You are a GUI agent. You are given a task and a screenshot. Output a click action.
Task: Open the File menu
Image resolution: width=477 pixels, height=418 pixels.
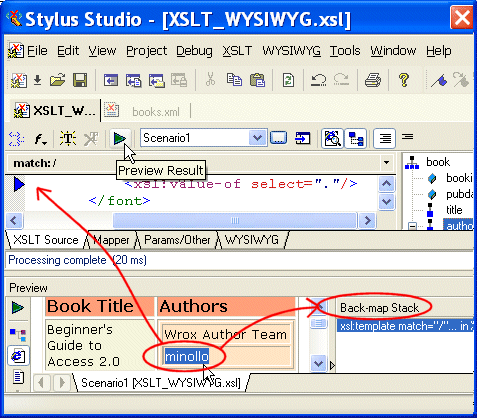tap(37, 51)
